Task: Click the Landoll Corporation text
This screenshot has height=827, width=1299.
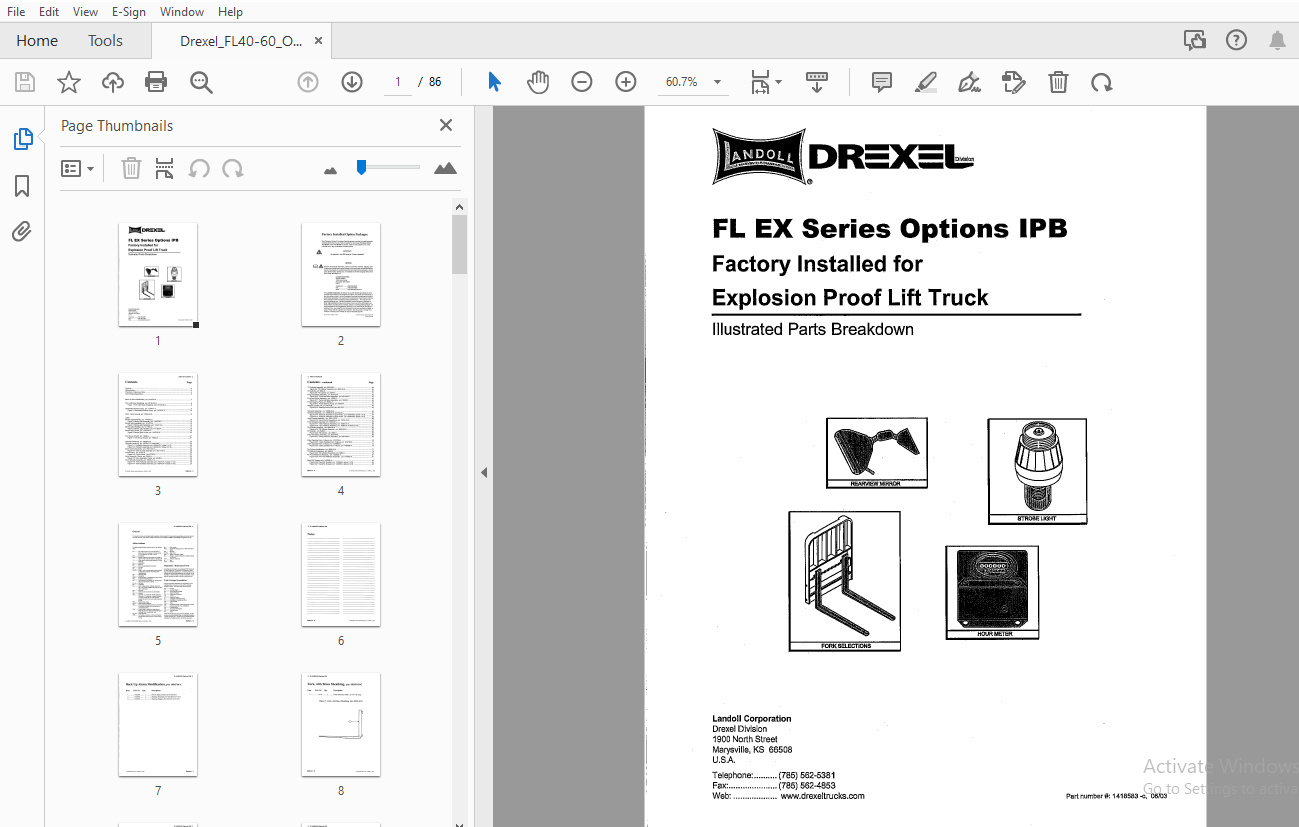Action: [752, 719]
